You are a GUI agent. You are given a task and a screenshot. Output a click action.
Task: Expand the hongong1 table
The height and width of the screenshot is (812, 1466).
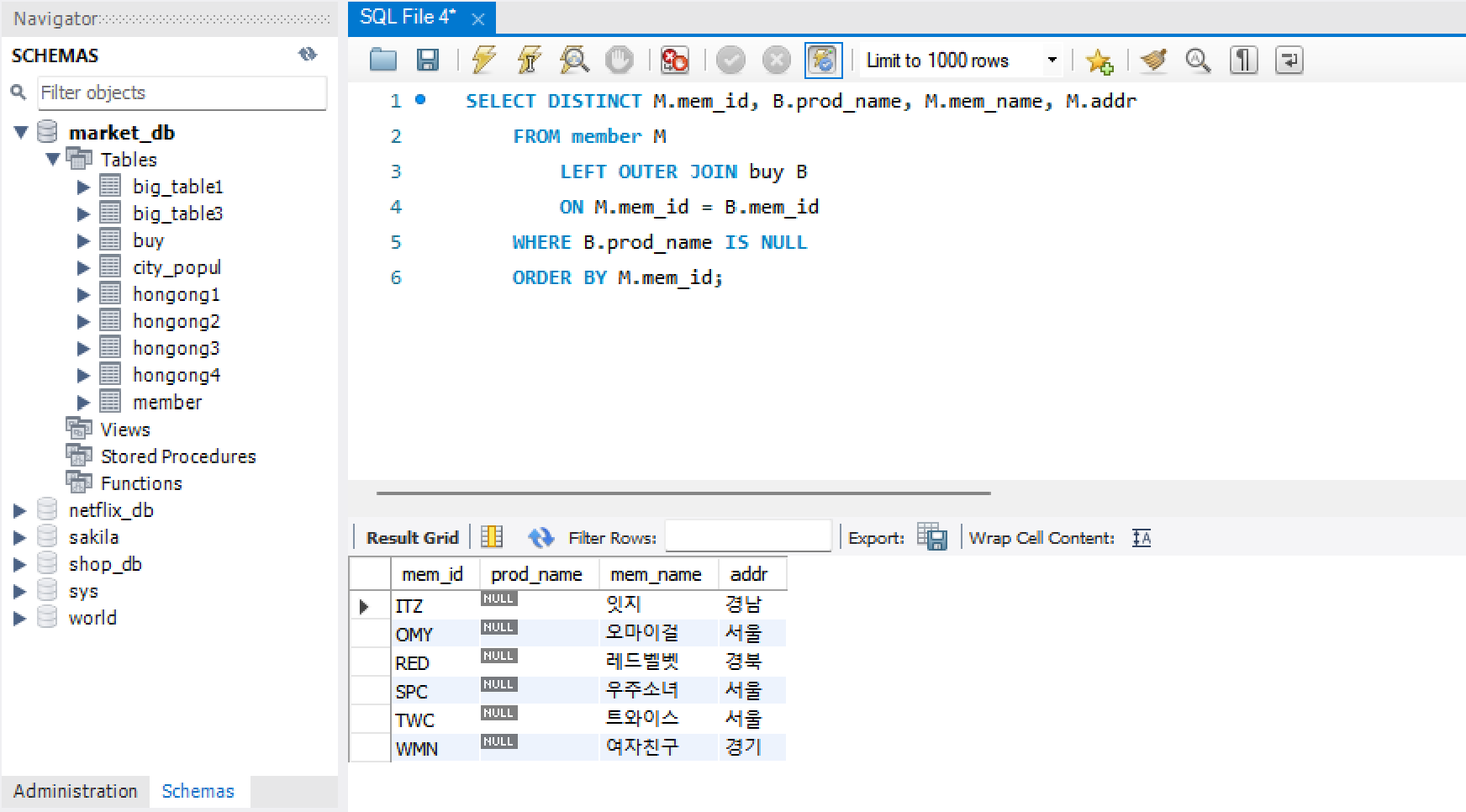83,294
